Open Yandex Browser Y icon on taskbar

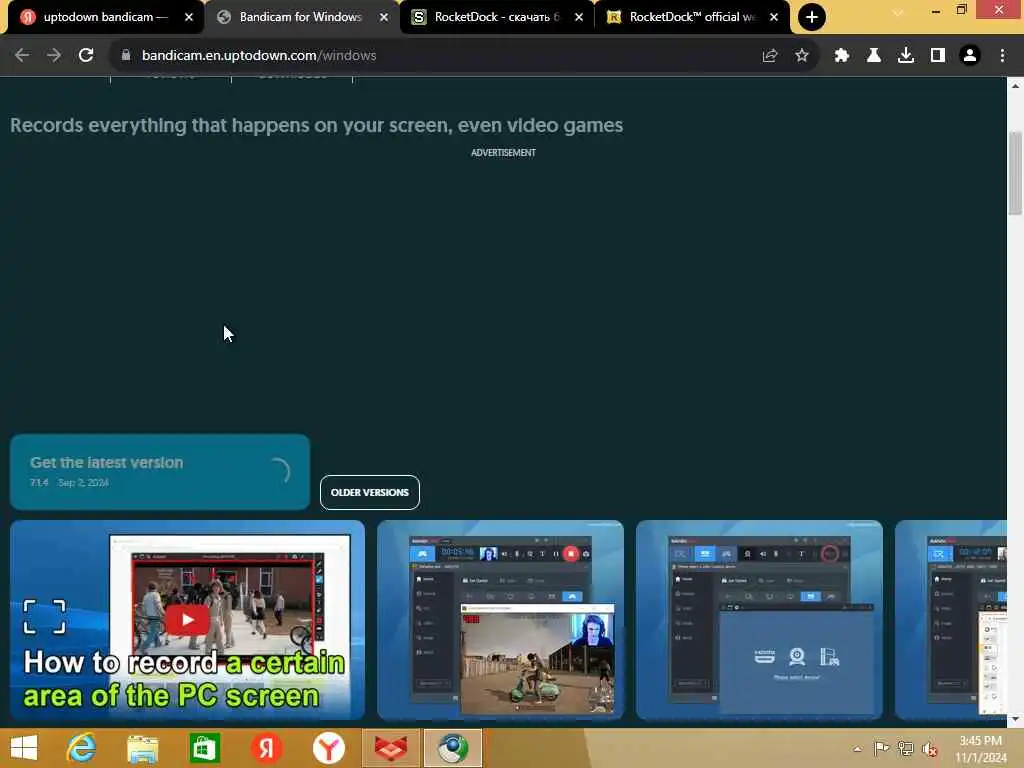click(x=328, y=748)
